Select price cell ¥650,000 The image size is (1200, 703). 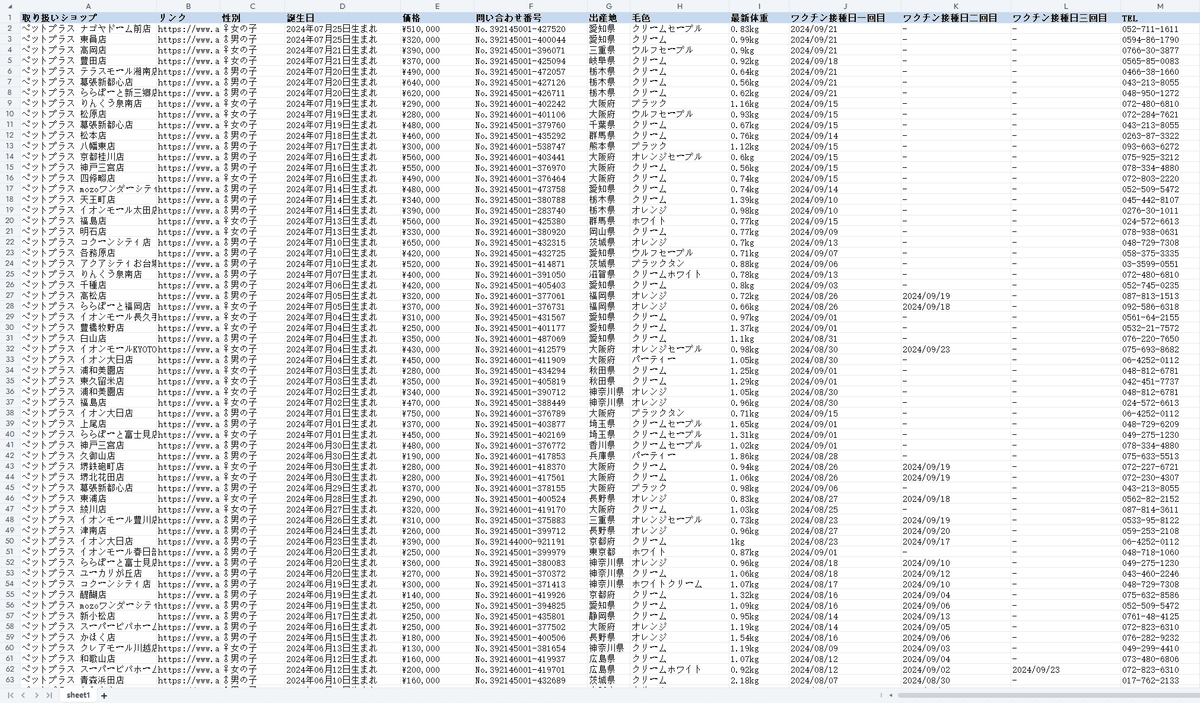(437, 241)
